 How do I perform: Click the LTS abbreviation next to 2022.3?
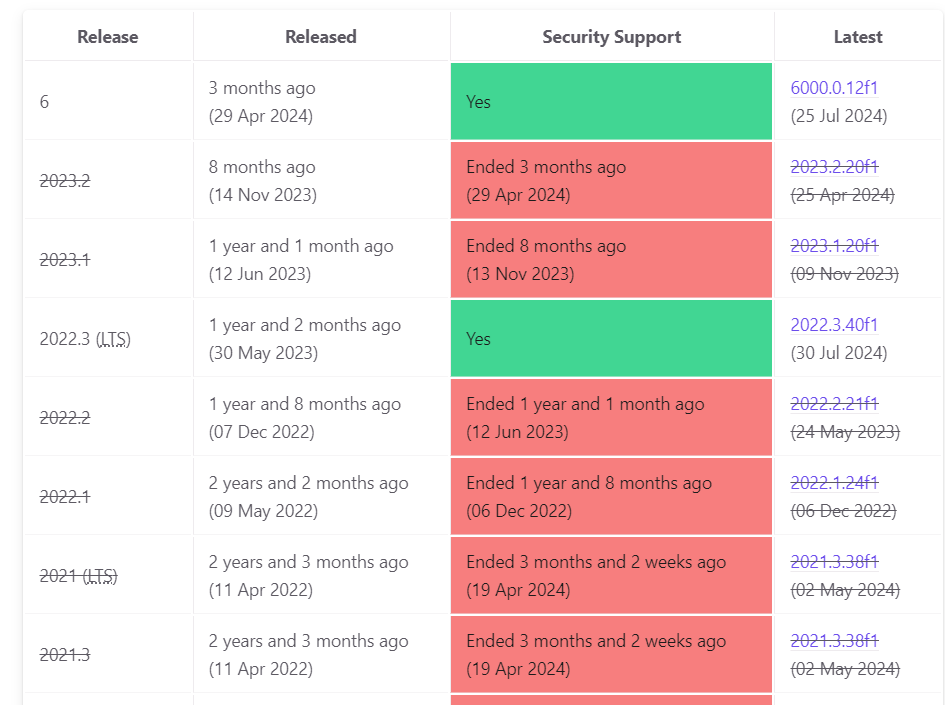113,339
